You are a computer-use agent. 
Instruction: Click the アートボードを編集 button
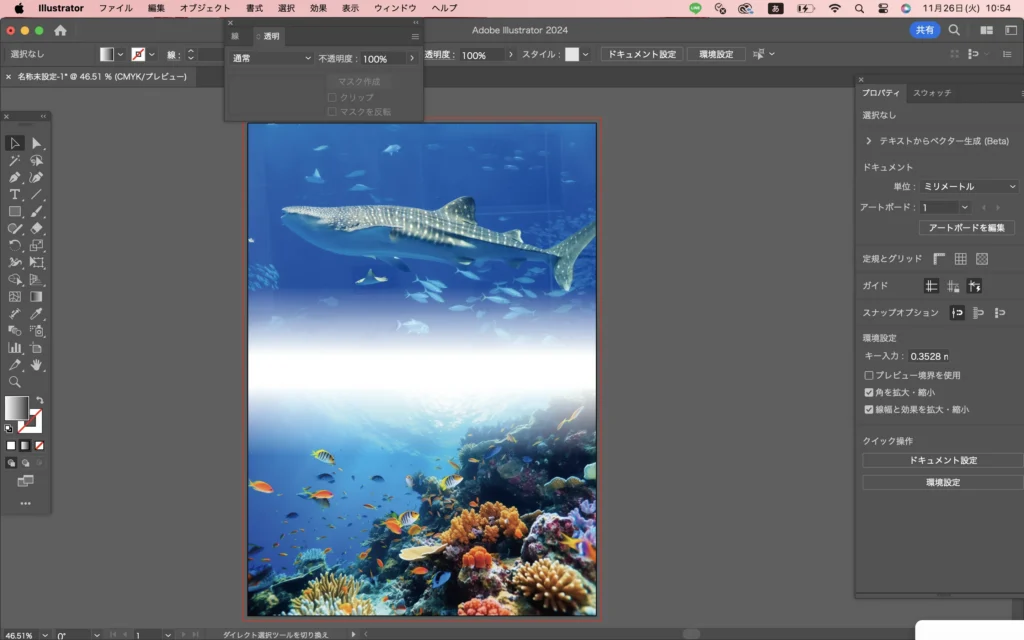click(966, 228)
